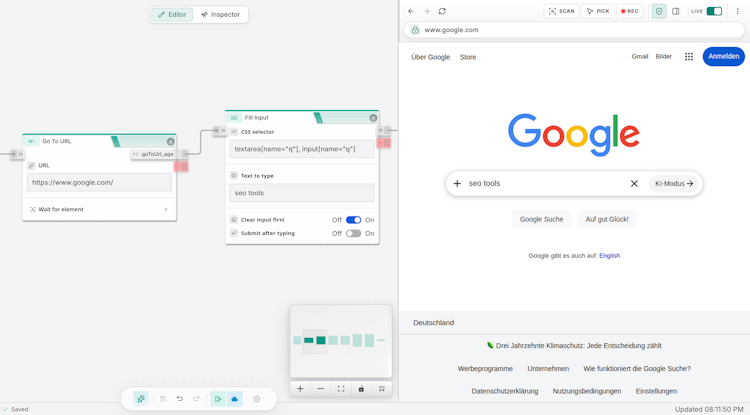This screenshot has height=415, width=750.
Task: Redo the last editor action
Action: (x=196, y=399)
